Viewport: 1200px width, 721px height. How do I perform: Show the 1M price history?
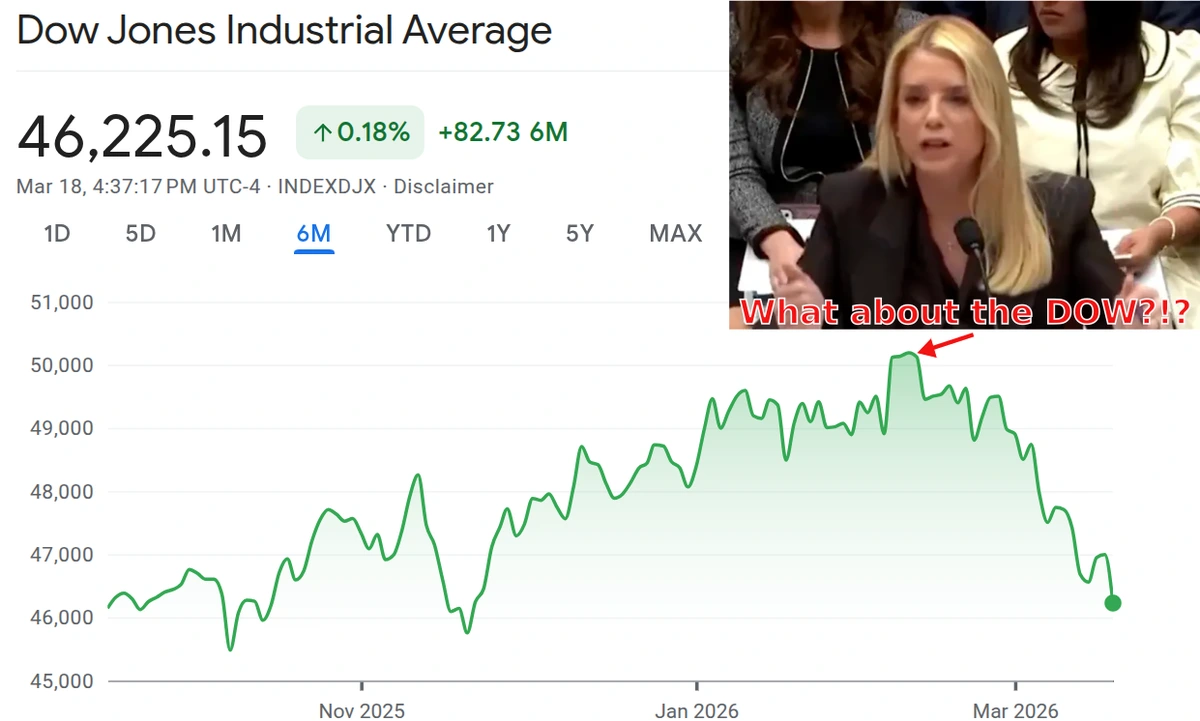pos(226,234)
